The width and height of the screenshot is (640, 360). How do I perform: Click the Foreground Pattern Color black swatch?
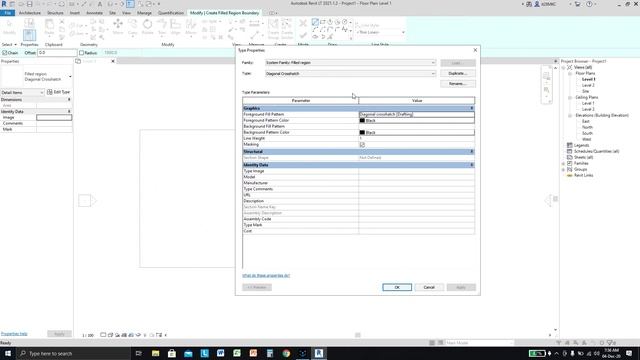pos(362,120)
